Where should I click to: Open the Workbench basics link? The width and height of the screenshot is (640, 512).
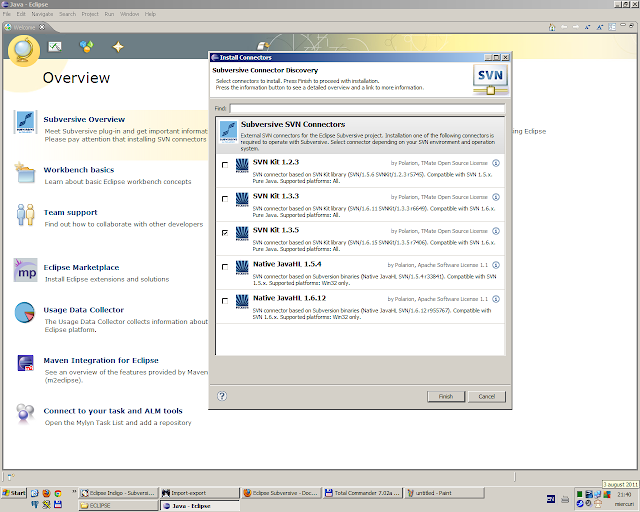[79, 169]
